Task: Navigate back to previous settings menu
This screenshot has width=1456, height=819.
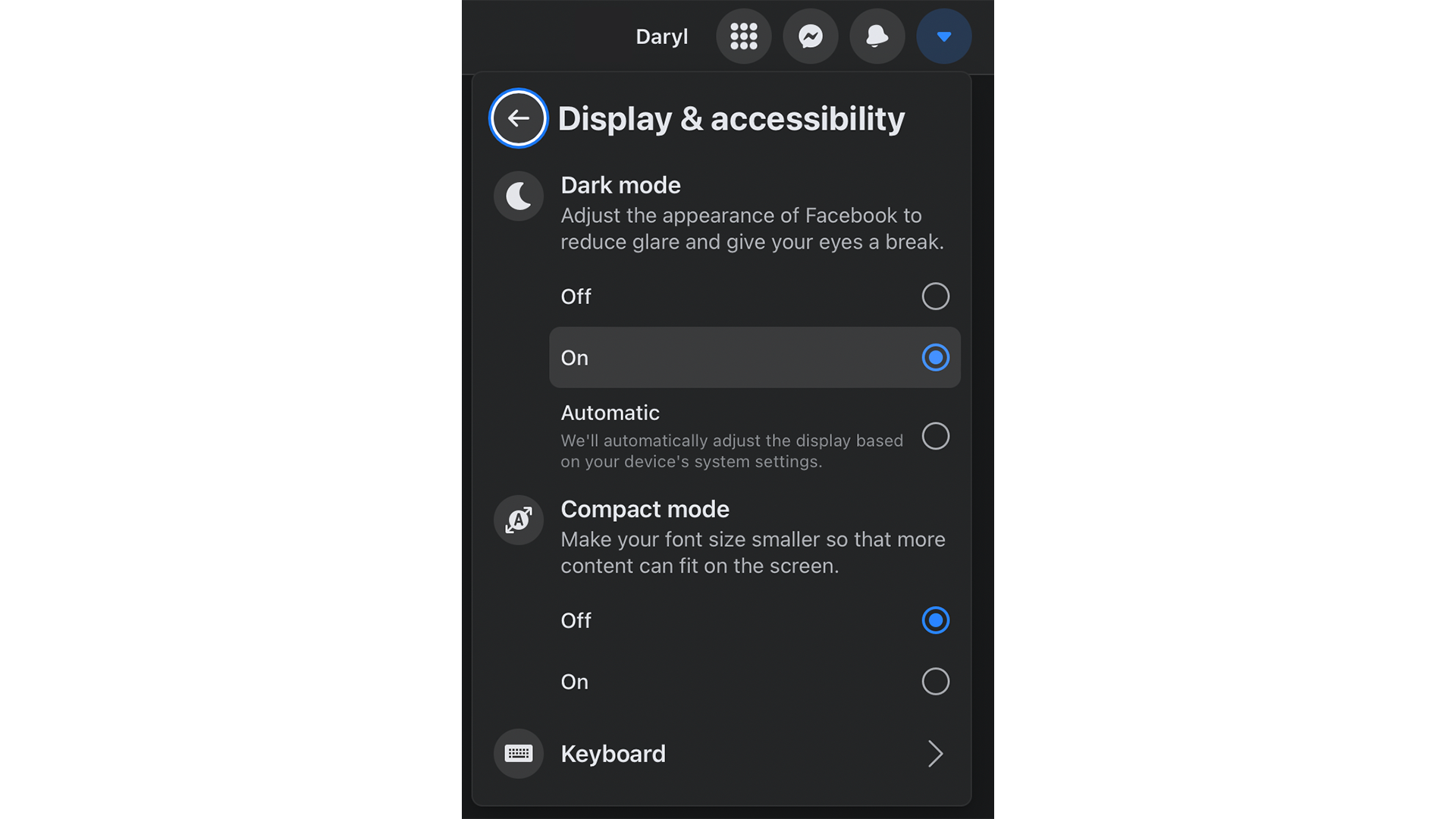Action: (517, 118)
